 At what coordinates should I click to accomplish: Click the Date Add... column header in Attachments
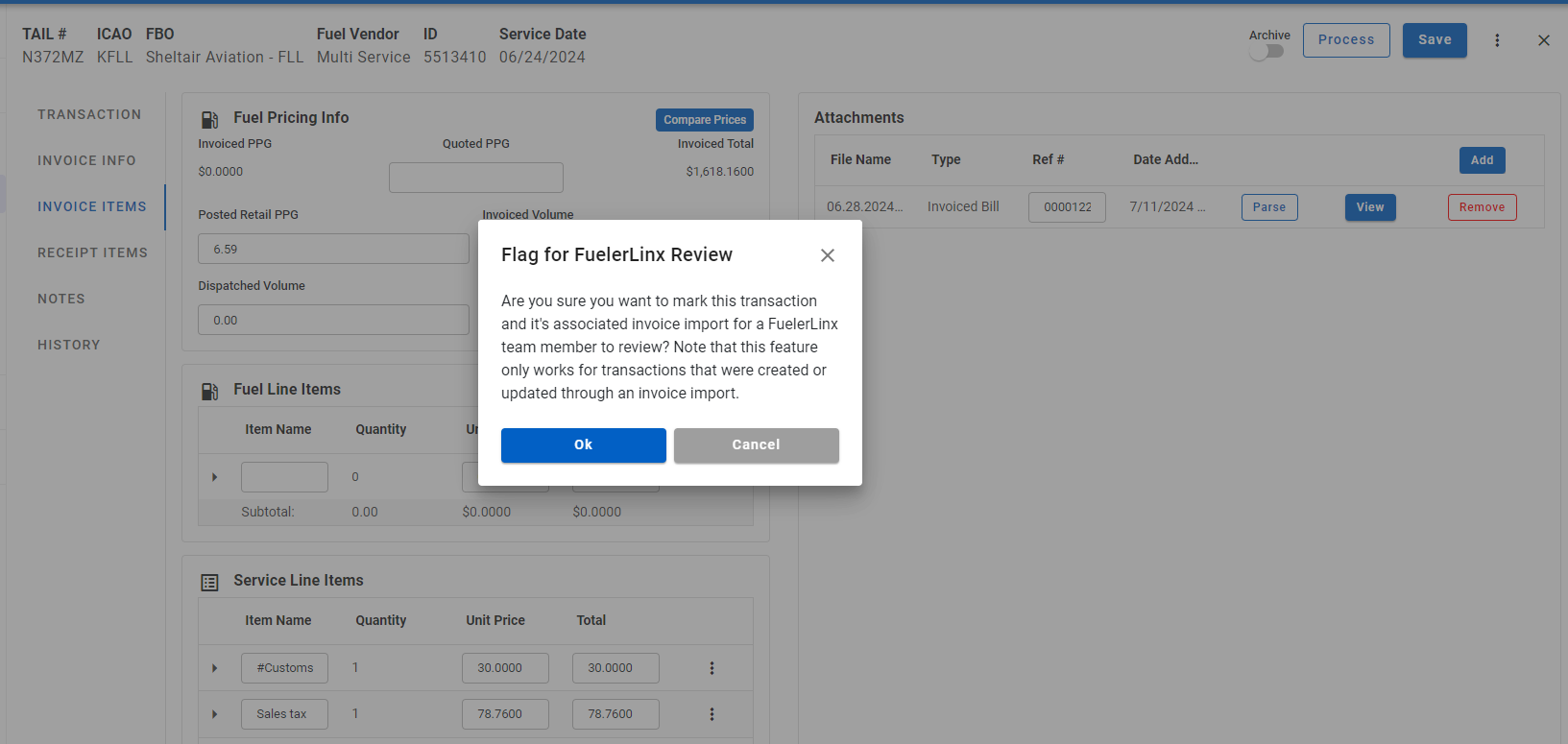tap(1166, 160)
